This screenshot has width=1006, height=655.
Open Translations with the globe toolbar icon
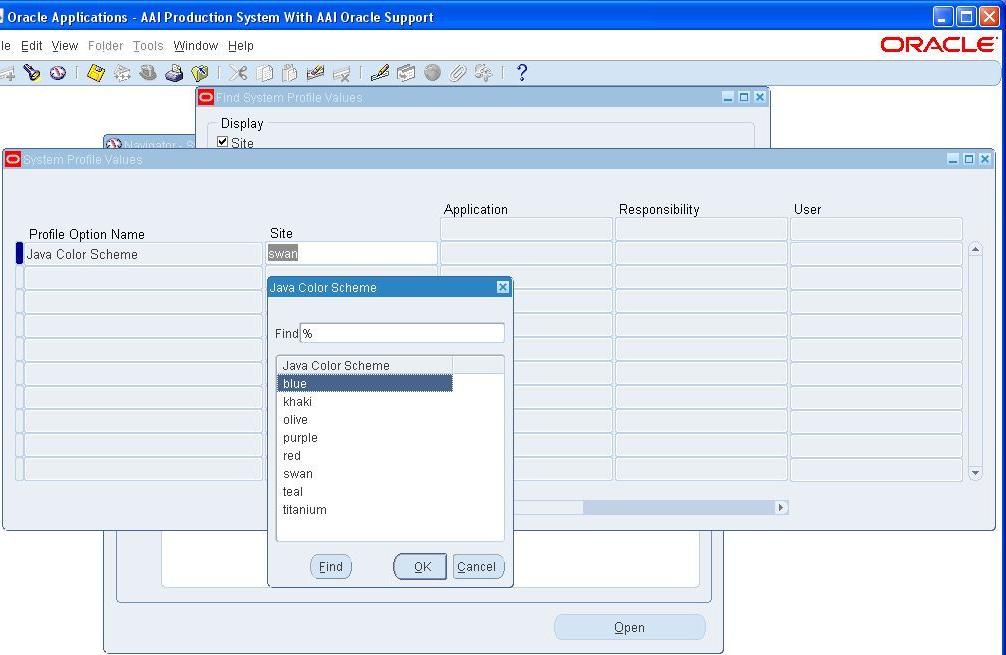point(432,73)
